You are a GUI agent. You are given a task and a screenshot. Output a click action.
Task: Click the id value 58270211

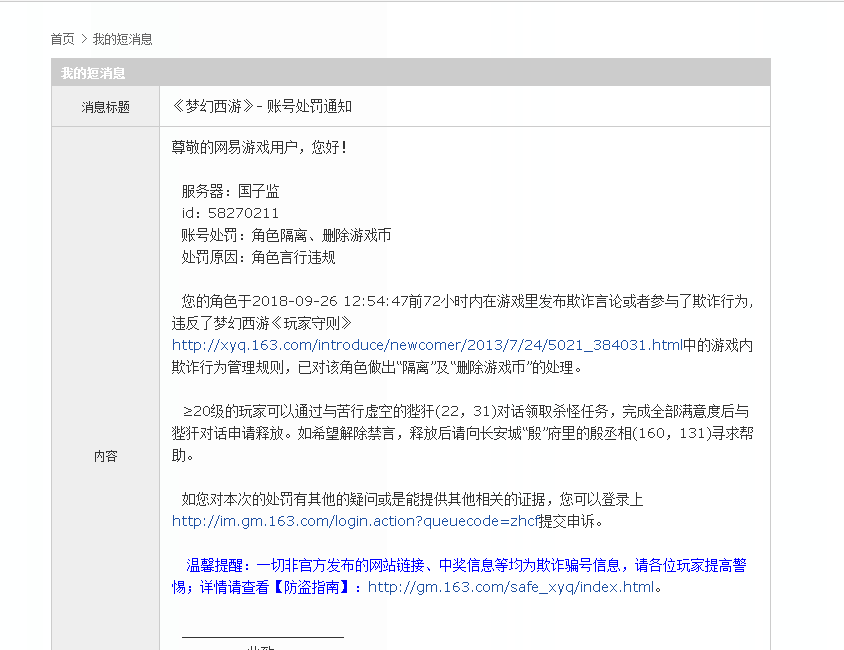click(243, 213)
